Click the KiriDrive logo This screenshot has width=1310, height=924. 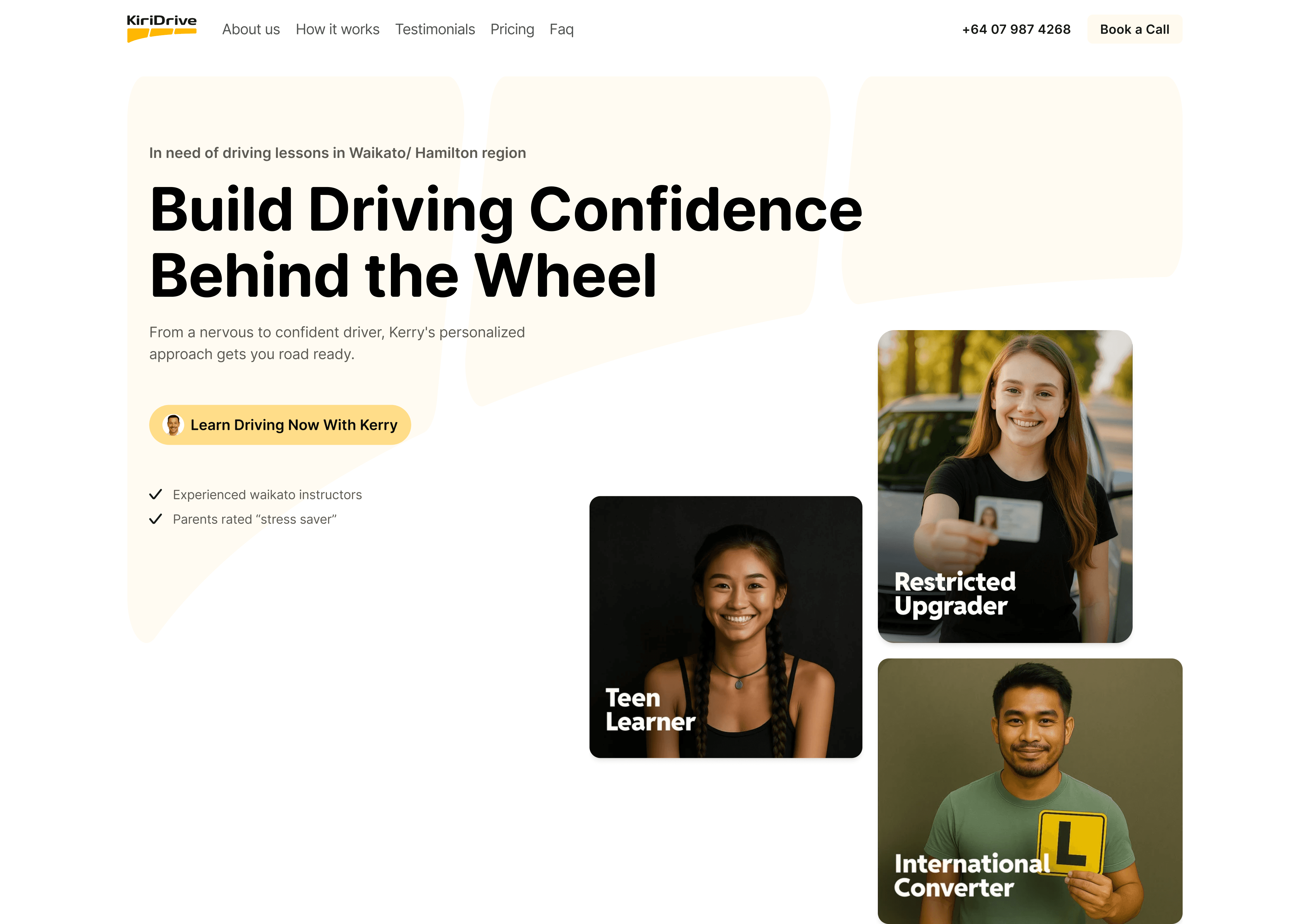[x=161, y=28]
